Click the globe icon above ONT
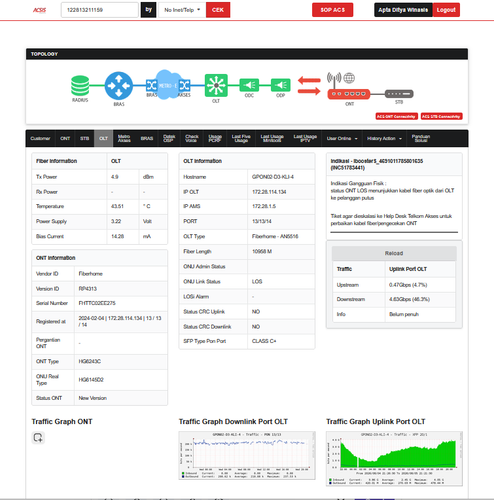This screenshot has height=500, width=494. tap(349, 78)
